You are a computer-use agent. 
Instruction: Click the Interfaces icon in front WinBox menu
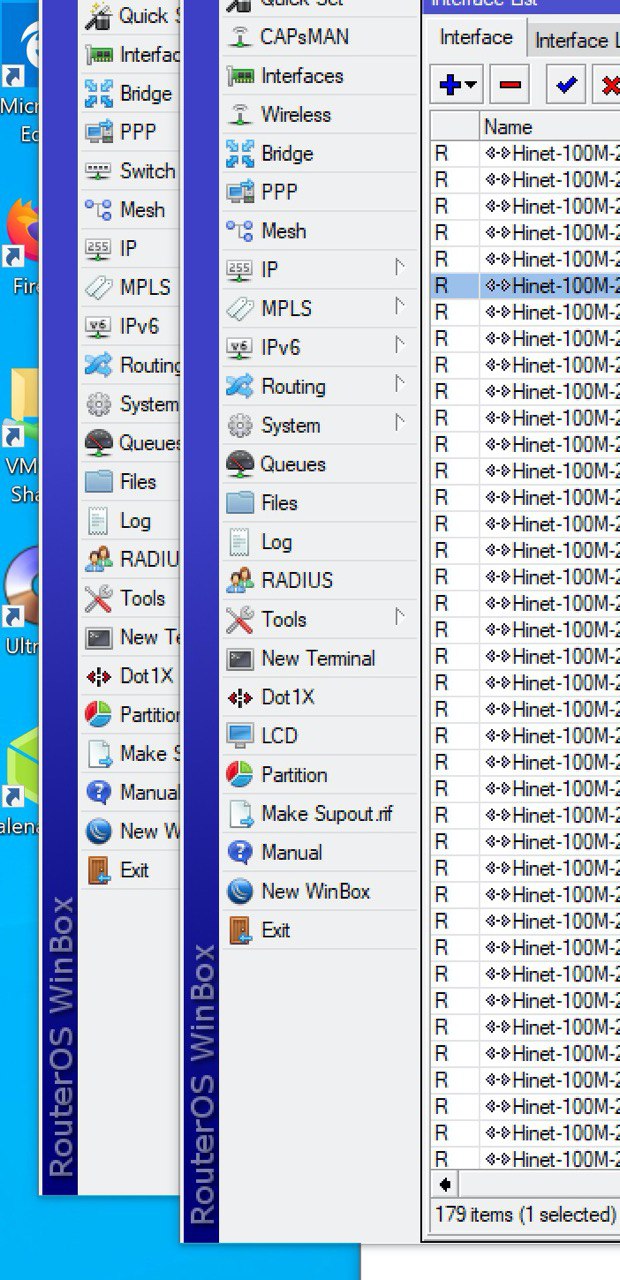[240, 76]
